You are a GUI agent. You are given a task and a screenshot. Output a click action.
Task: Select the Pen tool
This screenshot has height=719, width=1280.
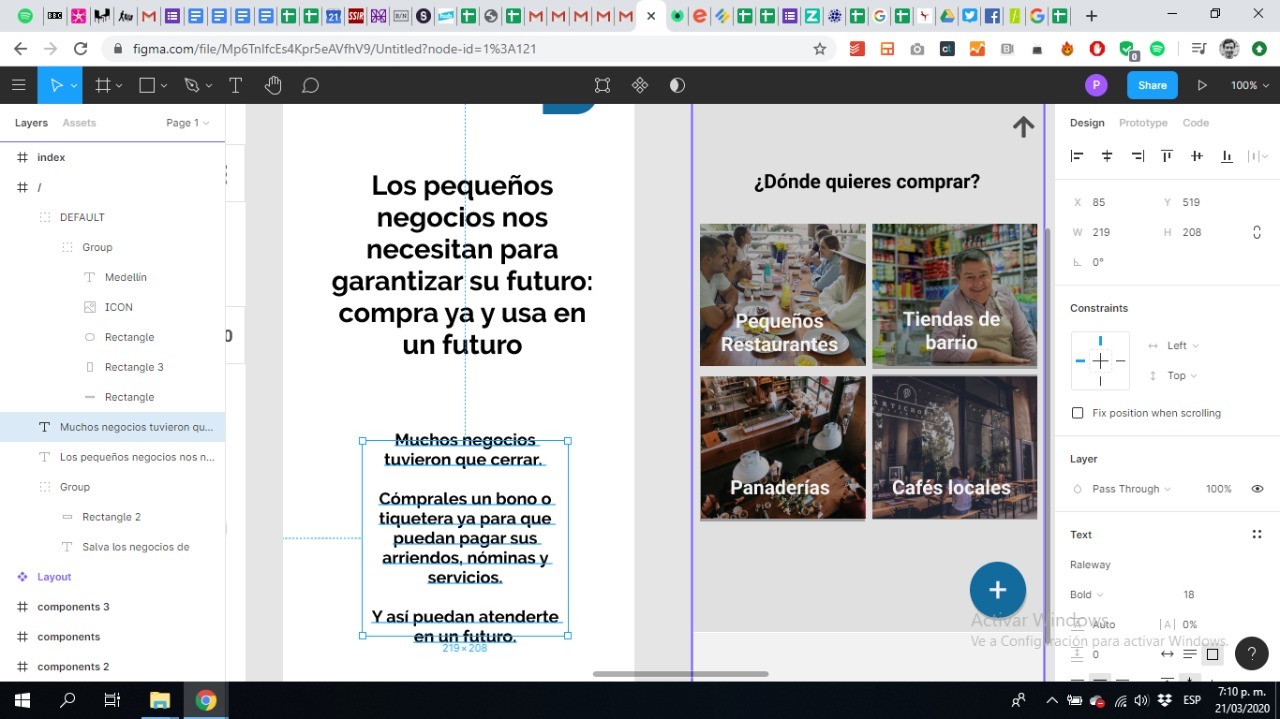(x=191, y=85)
